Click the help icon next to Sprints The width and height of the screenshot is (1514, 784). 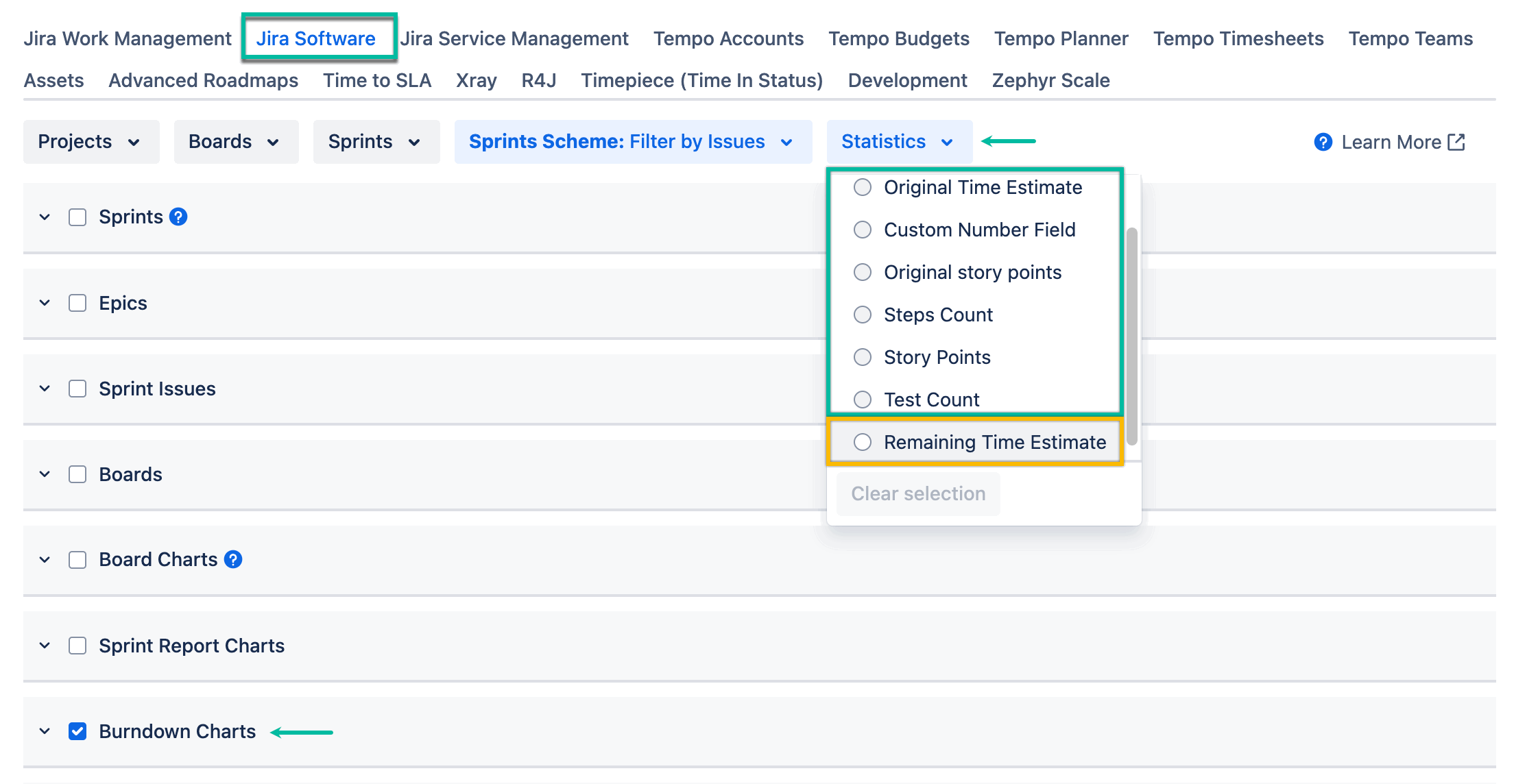coord(178,217)
